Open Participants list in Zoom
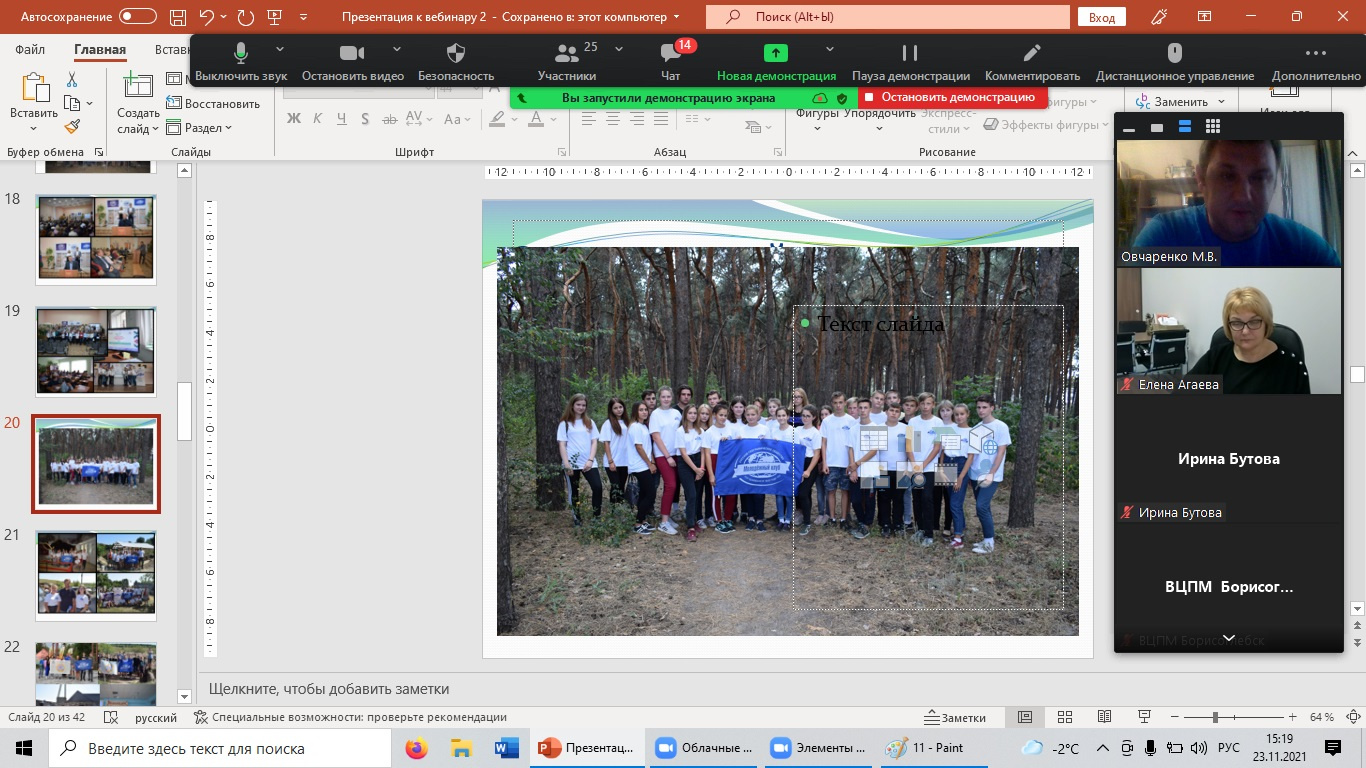This screenshot has width=1366, height=768. tap(567, 54)
